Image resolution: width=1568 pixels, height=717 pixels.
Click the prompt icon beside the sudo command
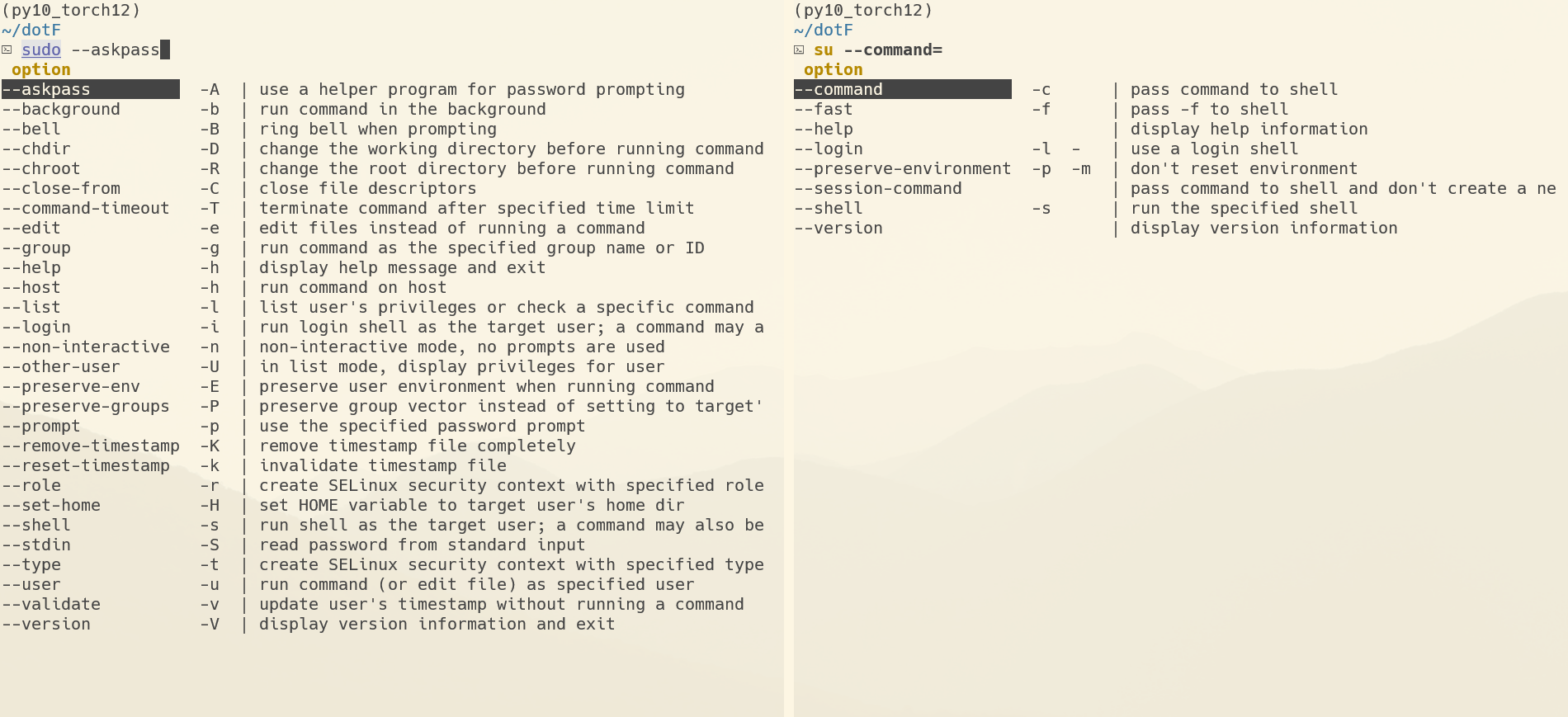tap(7, 50)
